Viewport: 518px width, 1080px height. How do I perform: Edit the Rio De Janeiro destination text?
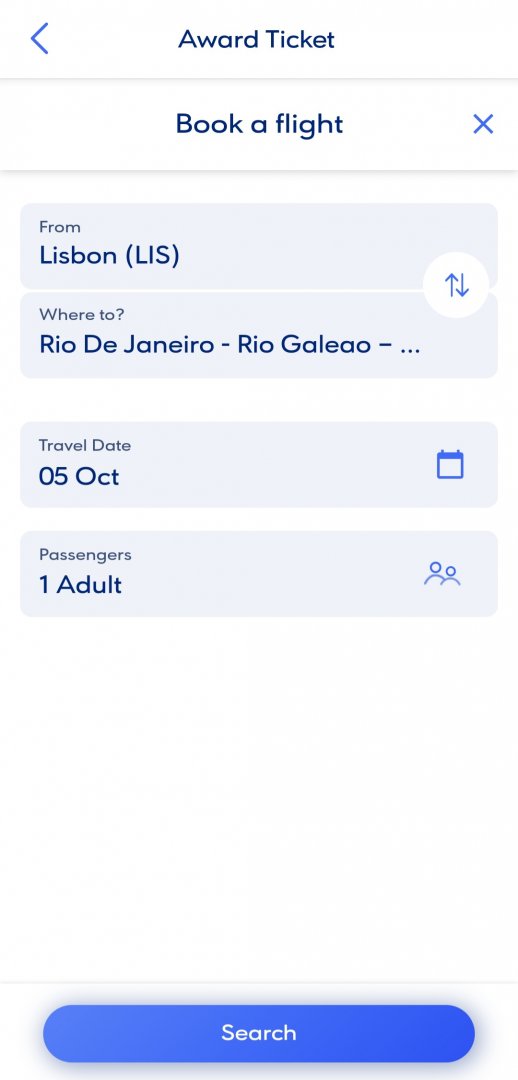[x=229, y=344]
